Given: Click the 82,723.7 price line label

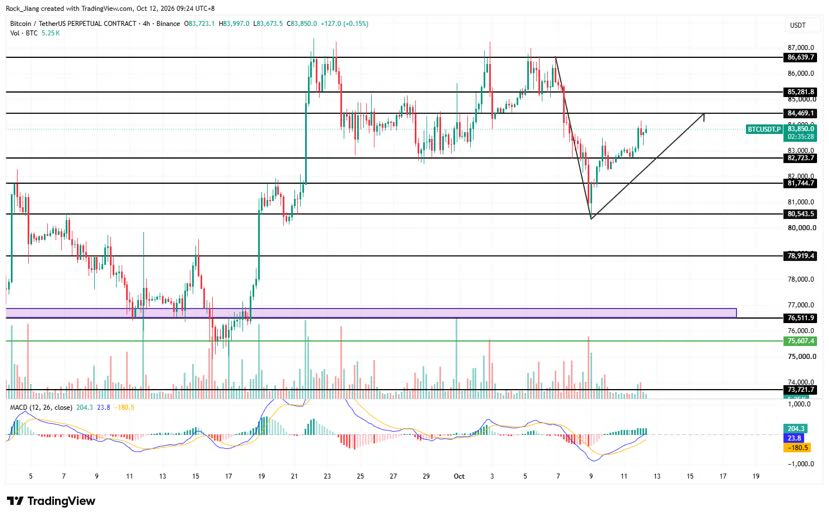Looking at the screenshot, I should coord(800,158).
